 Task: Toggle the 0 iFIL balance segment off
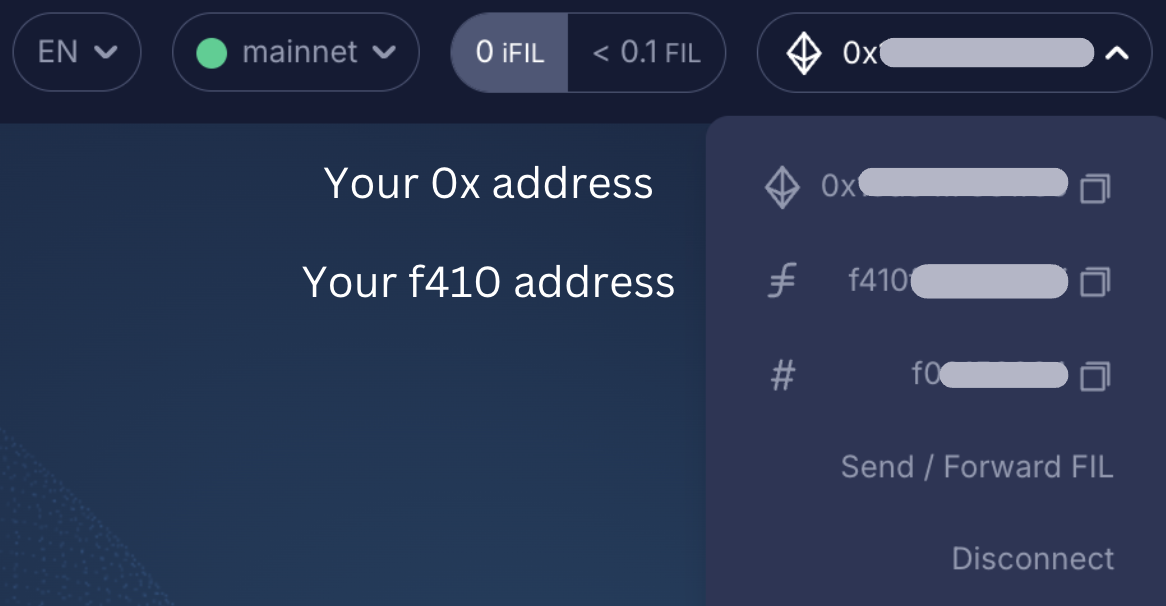511,52
